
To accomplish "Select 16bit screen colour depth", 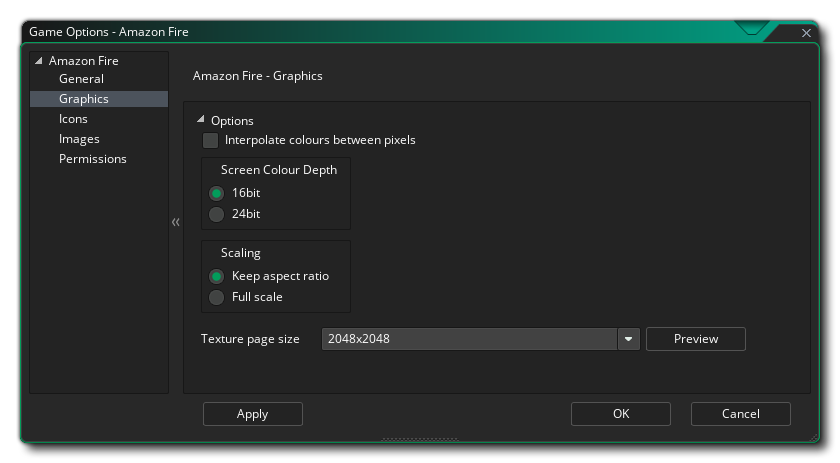I will click(x=216, y=193).
